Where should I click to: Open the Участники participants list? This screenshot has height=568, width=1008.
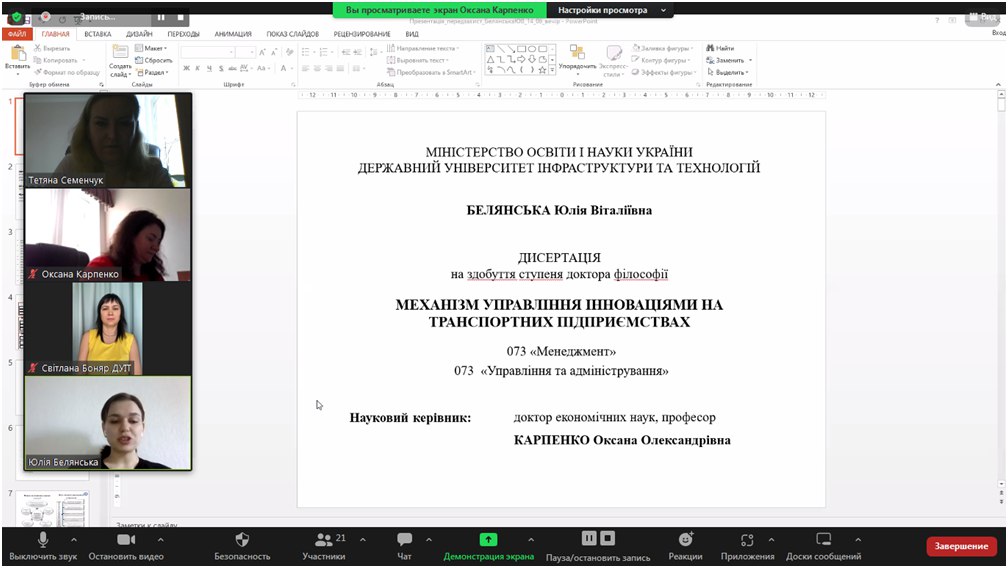324,547
